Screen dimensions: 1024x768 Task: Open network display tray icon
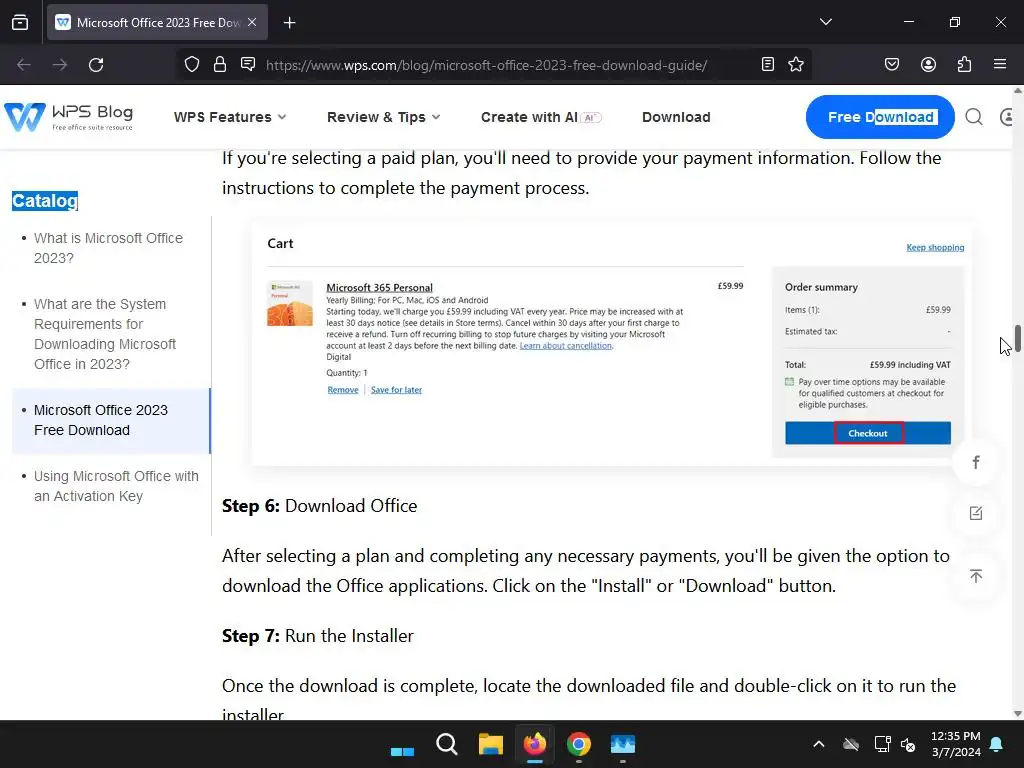point(882,744)
